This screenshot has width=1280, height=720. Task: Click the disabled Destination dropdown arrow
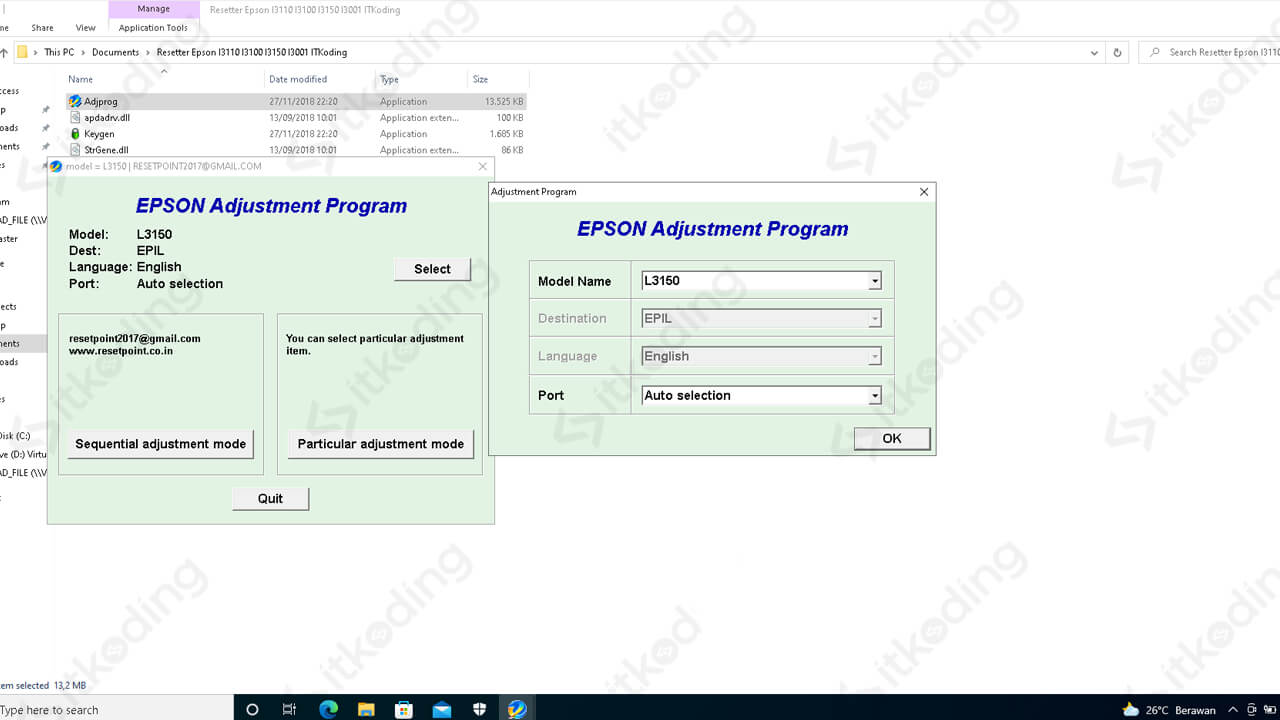click(x=875, y=319)
